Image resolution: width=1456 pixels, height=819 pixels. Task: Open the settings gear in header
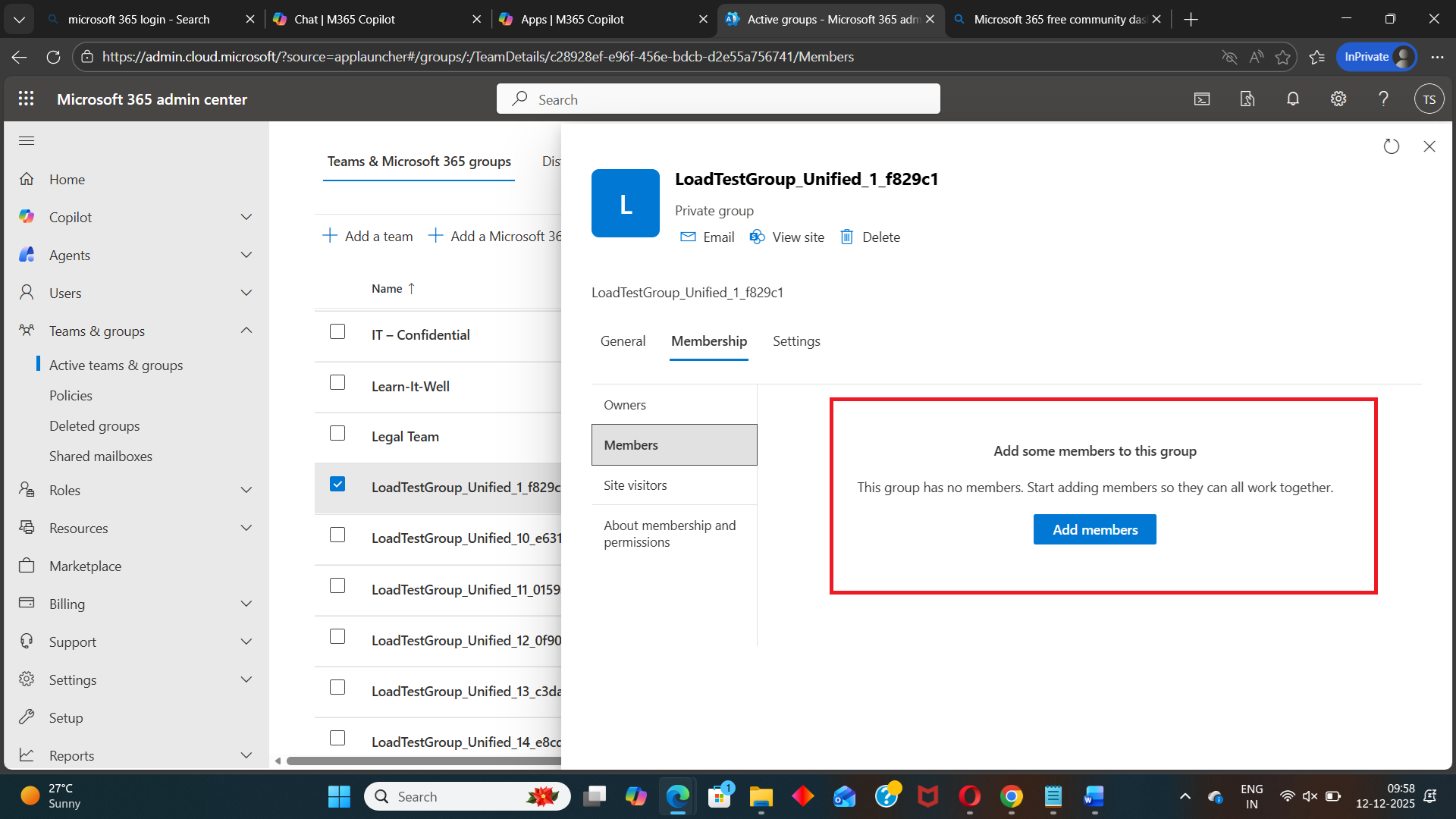(x=1338, y=99)
